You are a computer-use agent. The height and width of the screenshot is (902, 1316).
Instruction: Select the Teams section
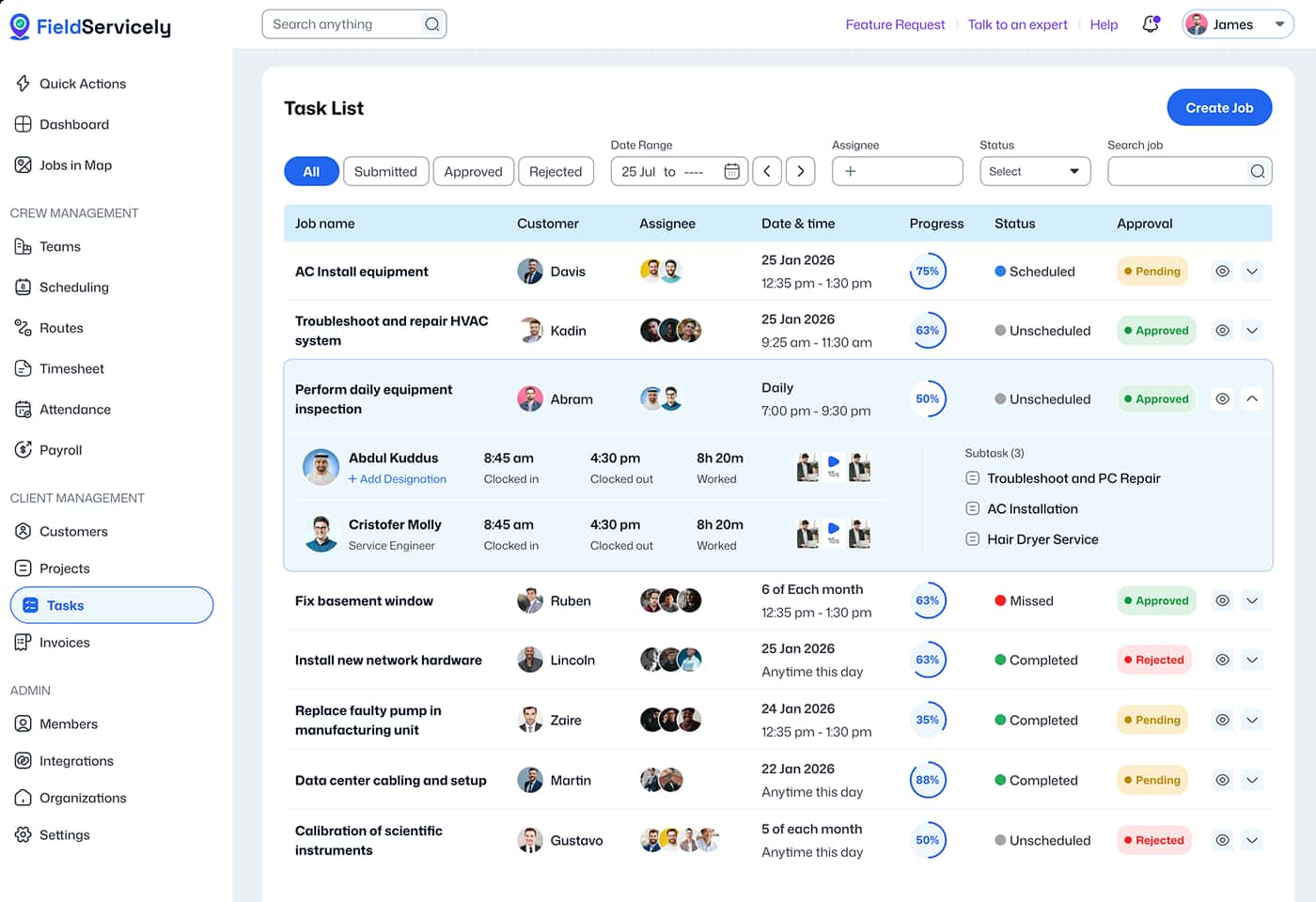click(x=59, y=246)
